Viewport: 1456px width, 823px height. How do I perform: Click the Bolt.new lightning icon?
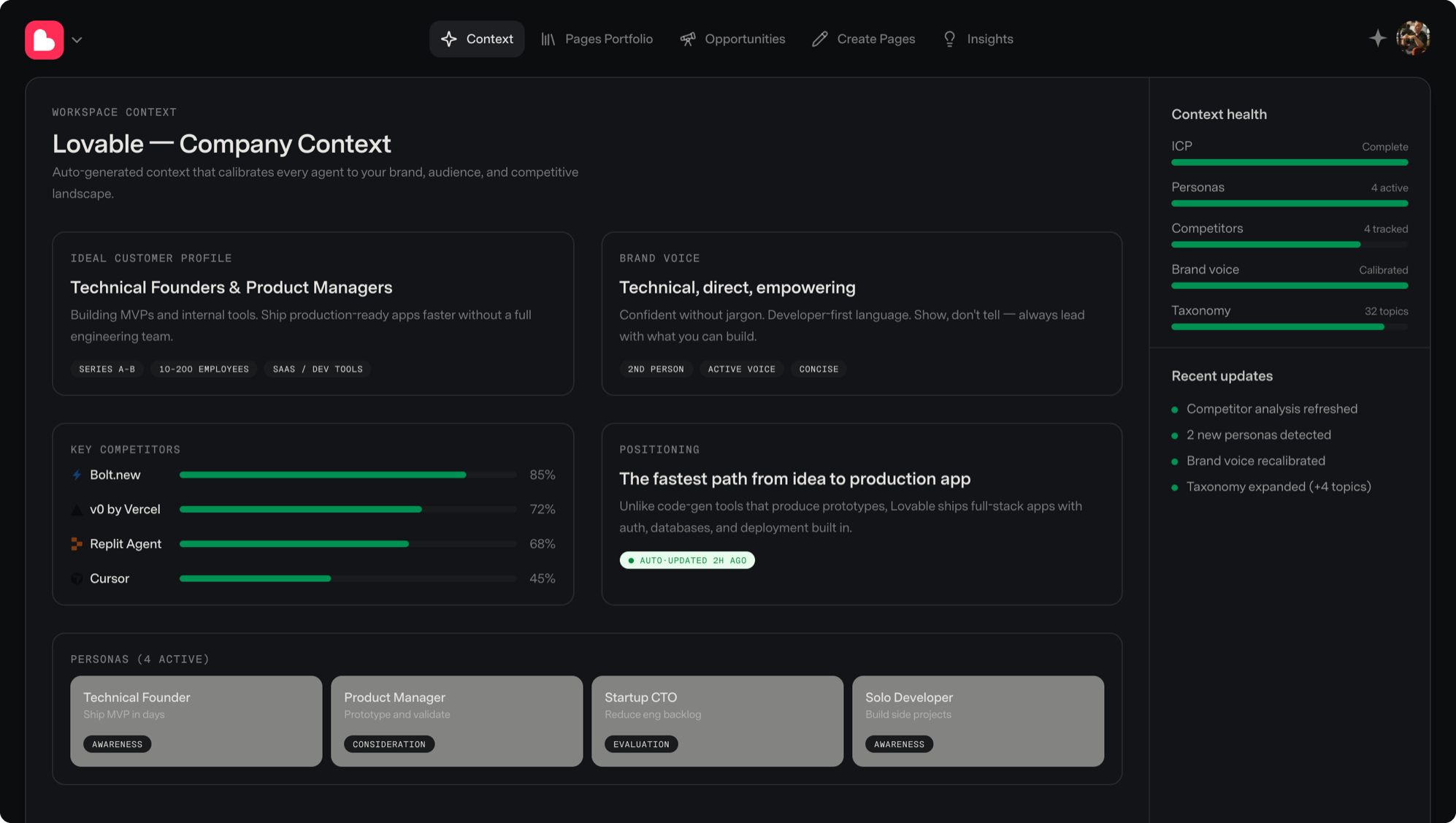77,475
